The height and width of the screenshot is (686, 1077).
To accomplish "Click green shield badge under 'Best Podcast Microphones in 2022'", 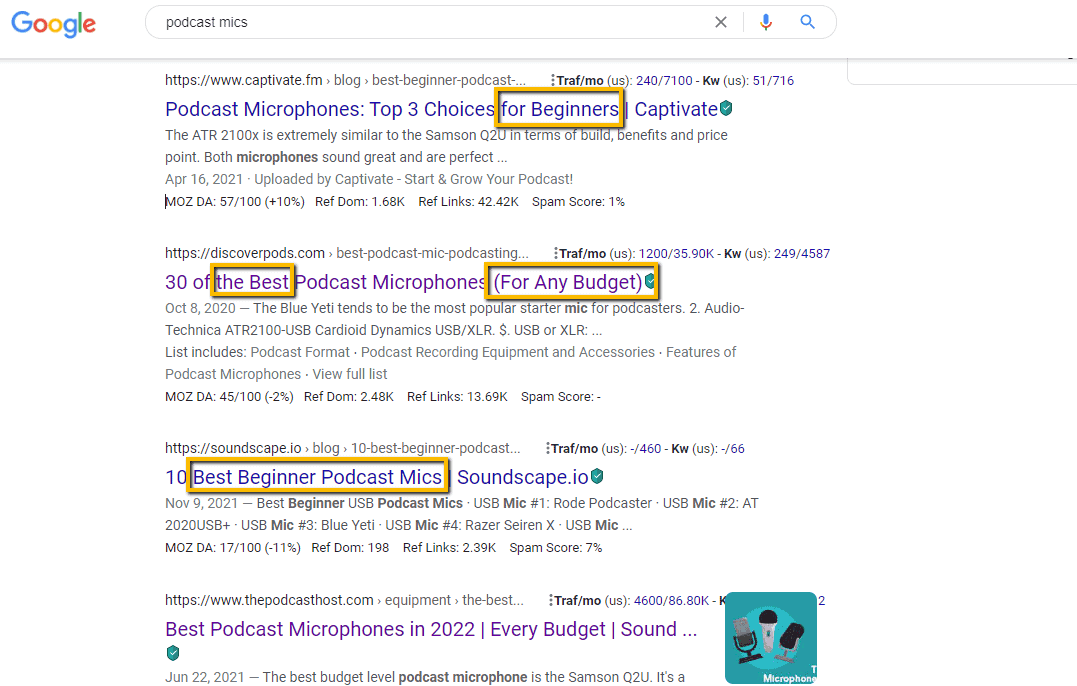I will (x=172, y=653).
